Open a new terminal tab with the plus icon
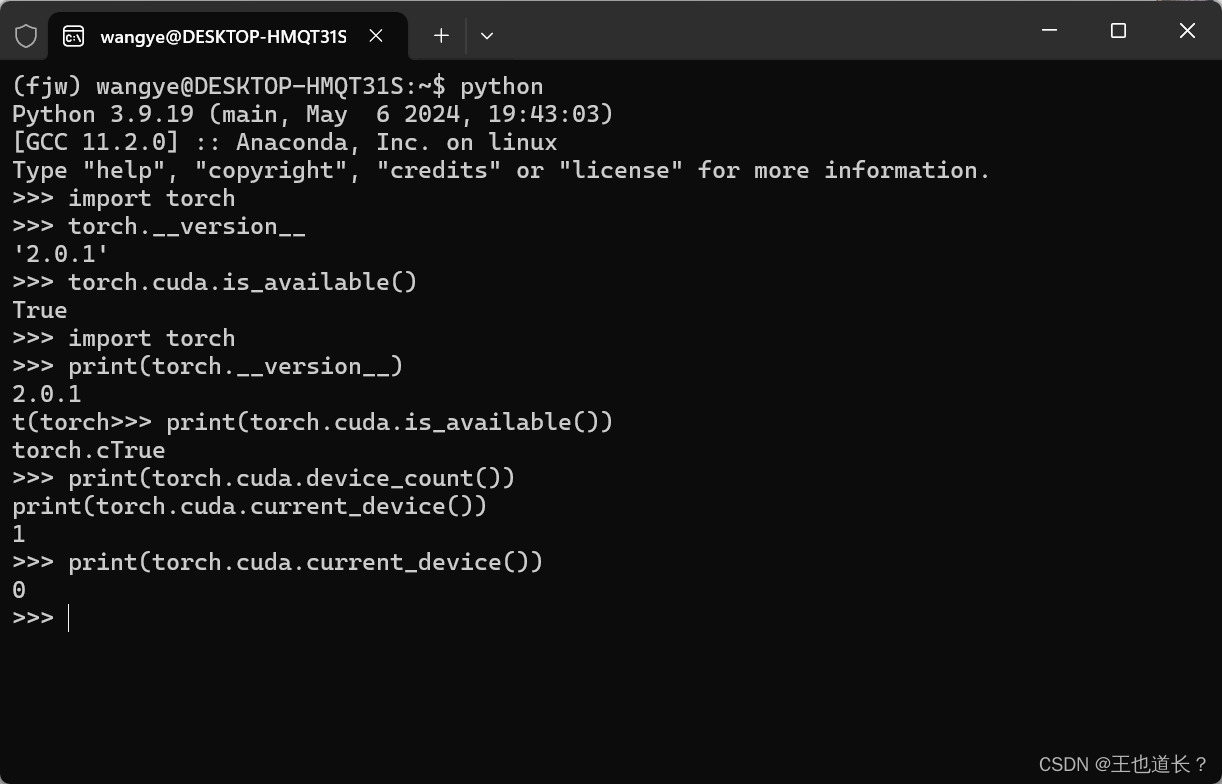 (440, 35)
